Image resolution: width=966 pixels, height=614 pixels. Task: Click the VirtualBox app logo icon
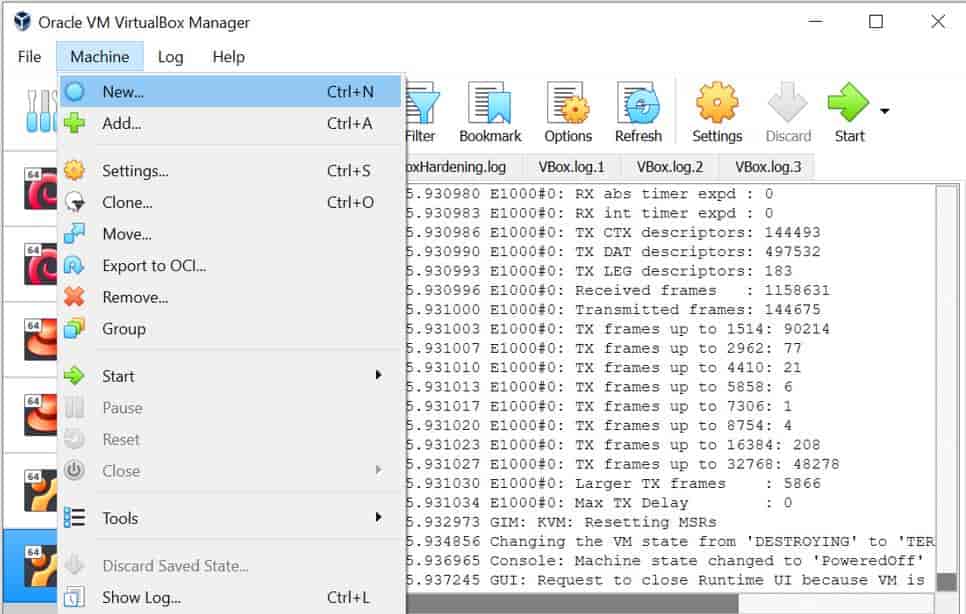click(23, 22)
